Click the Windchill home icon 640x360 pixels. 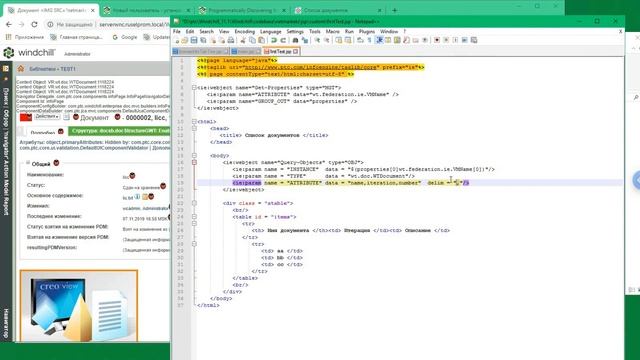21,69
